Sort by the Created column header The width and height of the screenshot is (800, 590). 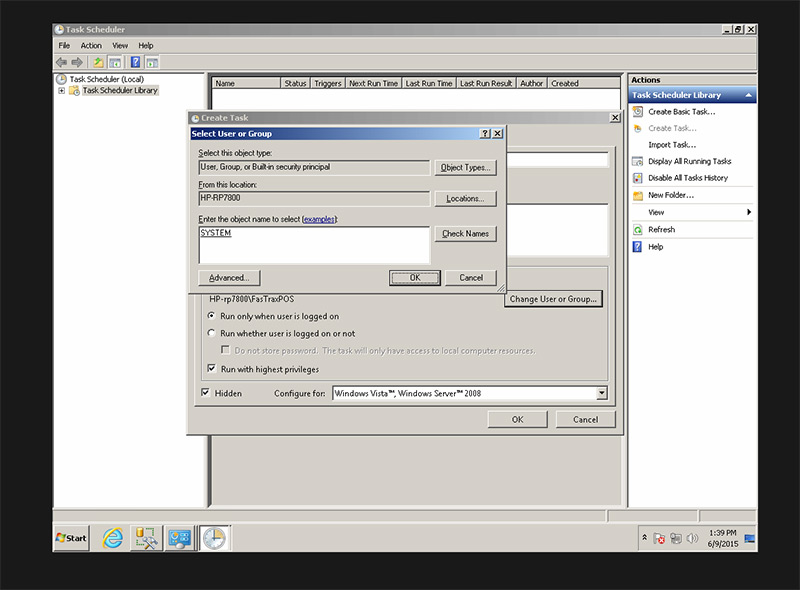click(x=584, y=83)
